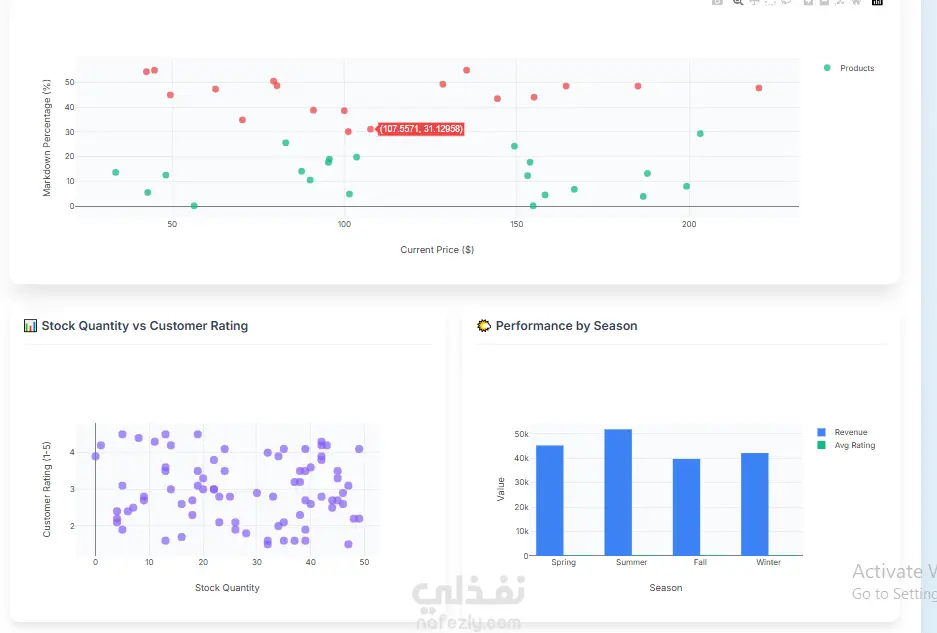The height and width of the screenshot is (633, 937).
Task: Click the bar chart icon beside Stock Quantity title
Action: click(x=30, y=326)
